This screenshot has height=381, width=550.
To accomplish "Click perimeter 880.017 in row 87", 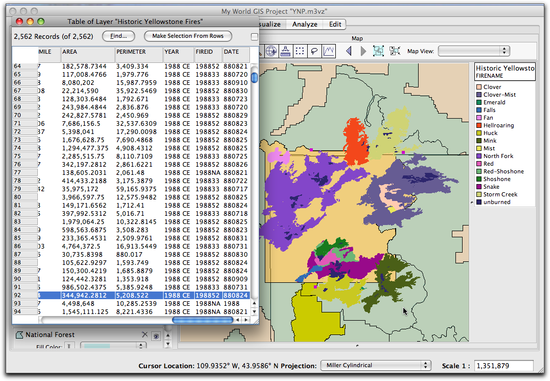I will [129, 255].
